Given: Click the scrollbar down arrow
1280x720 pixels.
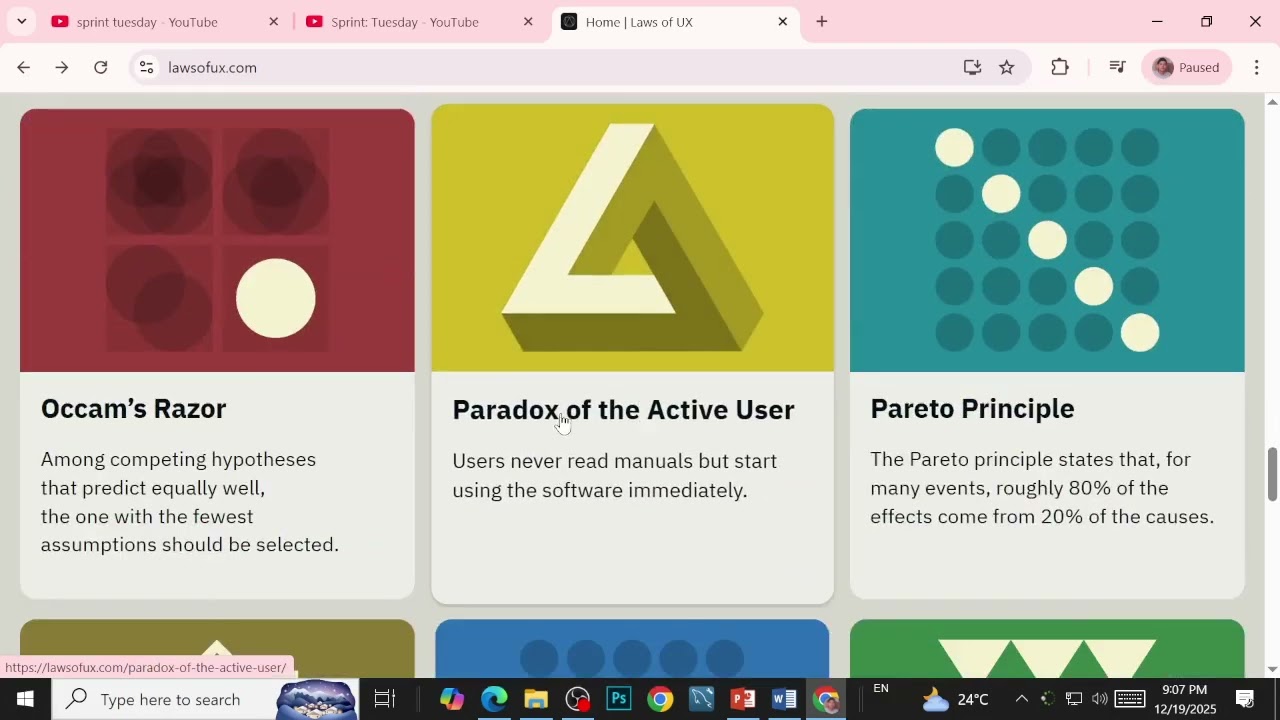Looking at the screenshot, I should (1272, 669).
